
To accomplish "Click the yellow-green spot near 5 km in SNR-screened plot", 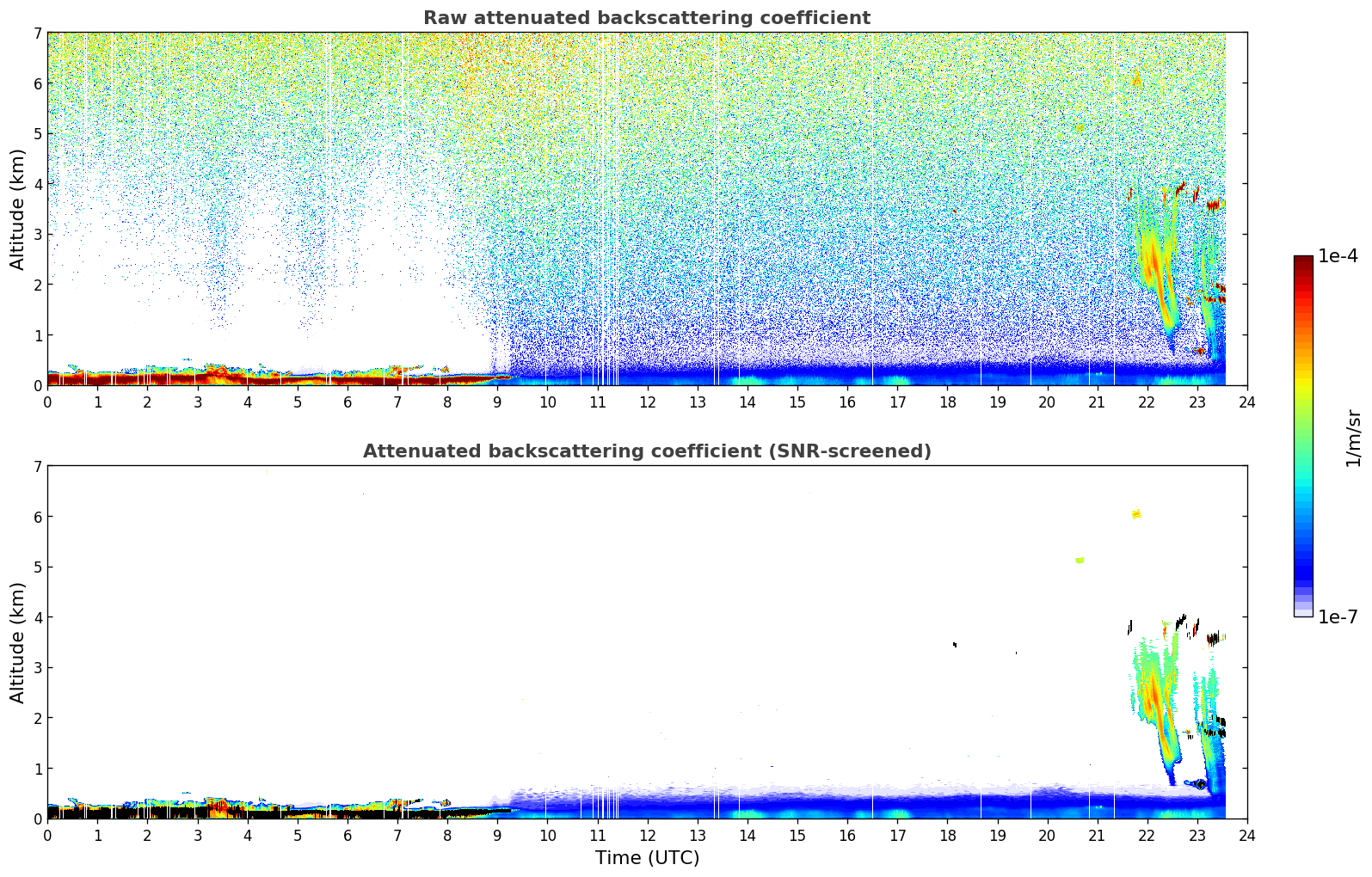I will tap(1080, 561).
